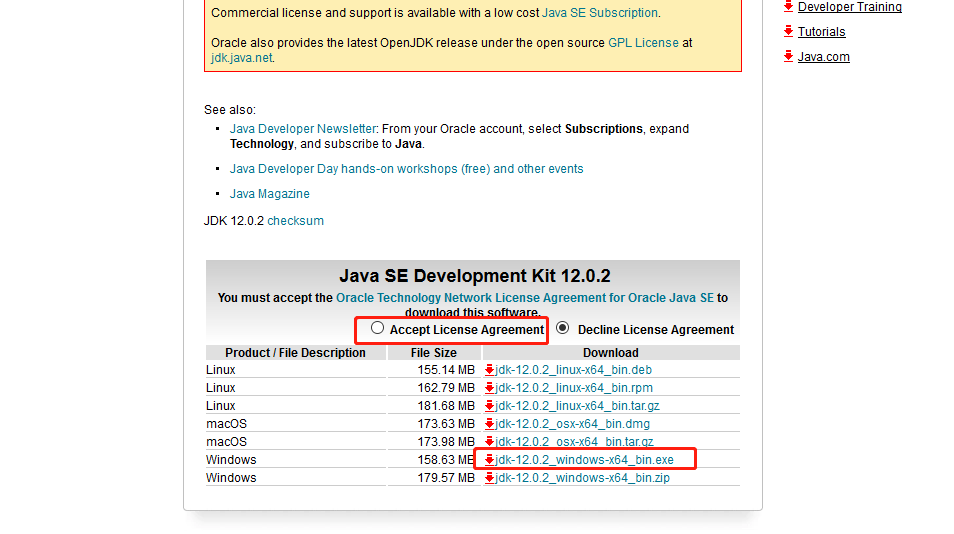Open Oracle Technology Network License Agreement link

pos(524,298)
